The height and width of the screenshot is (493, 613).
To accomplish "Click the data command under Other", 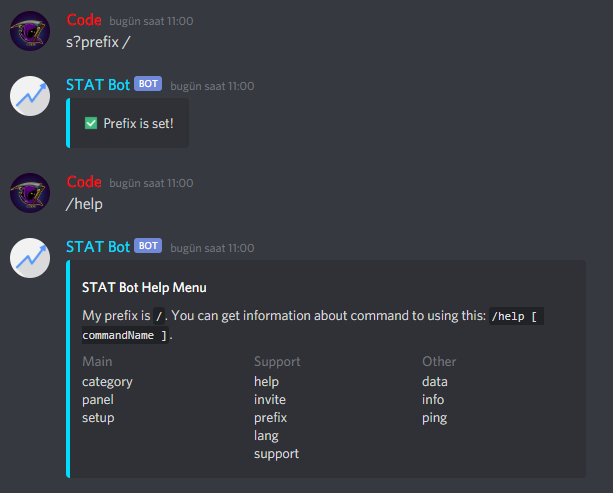I will [x=435, y=381].
